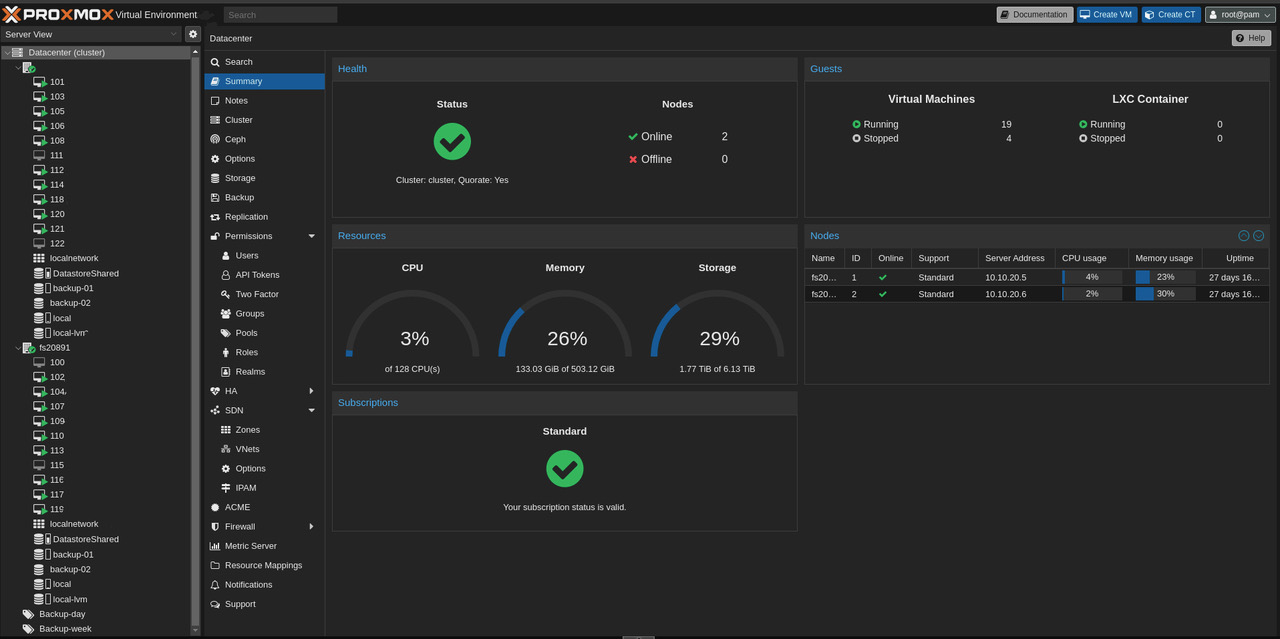Image resolution: width=1280 pixels, height=639 pixels.
Task: Collapse the fs20891 node in the tree
Action: 18,348
